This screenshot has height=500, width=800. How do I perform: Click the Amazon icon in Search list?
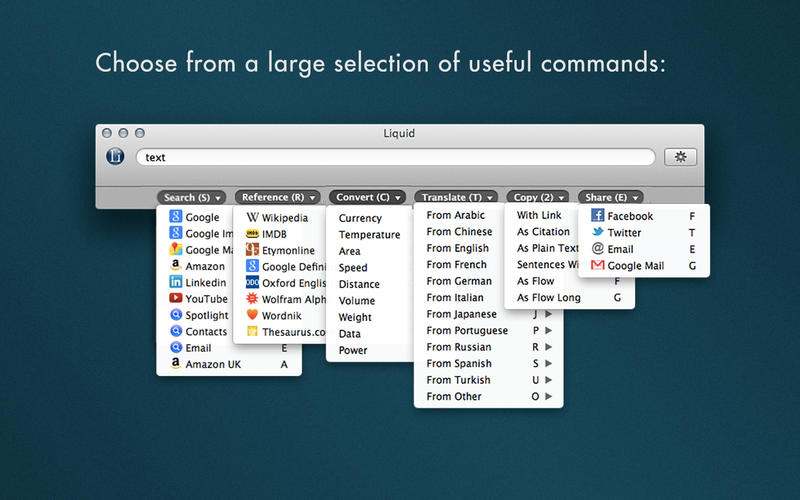click(176, 266)
